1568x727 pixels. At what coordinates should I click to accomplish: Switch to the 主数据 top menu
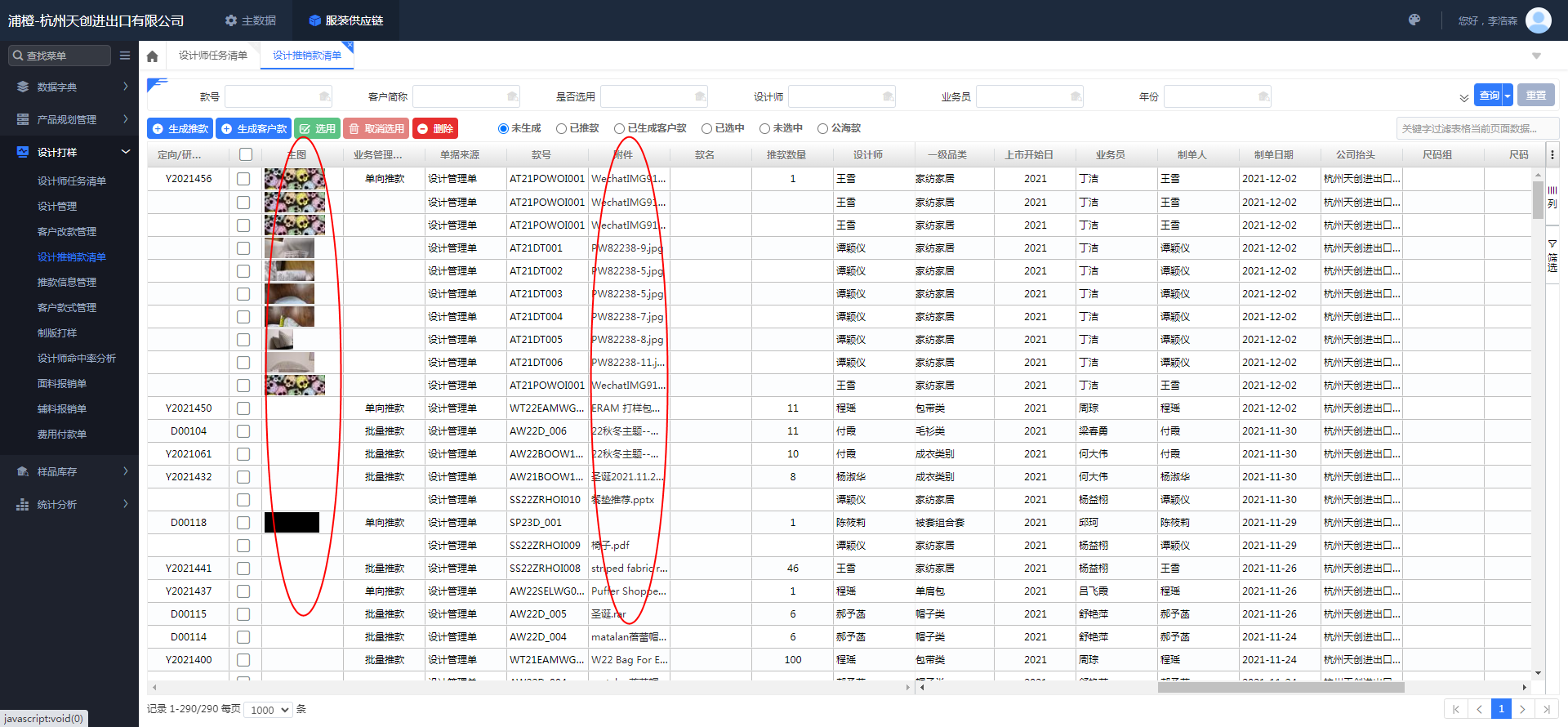pyautogui.click(x=251, y=20)
